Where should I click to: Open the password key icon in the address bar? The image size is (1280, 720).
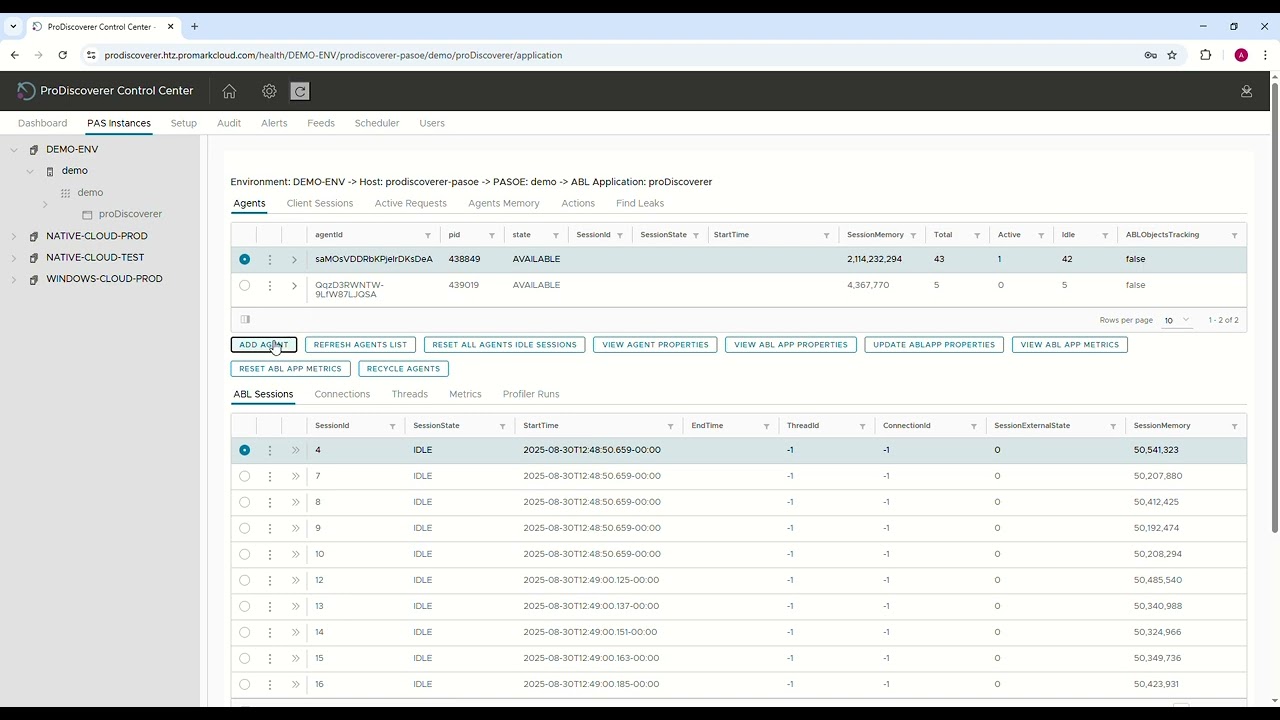(1150, 55)
